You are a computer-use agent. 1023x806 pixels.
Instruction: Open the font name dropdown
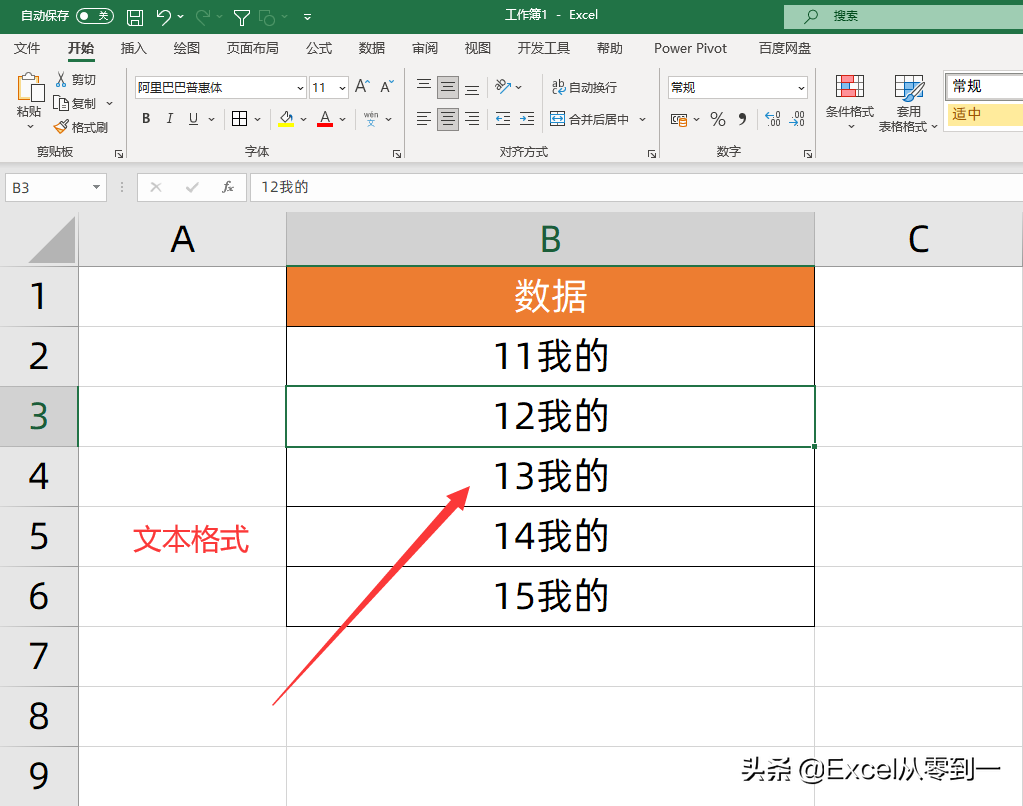[299, 88]
